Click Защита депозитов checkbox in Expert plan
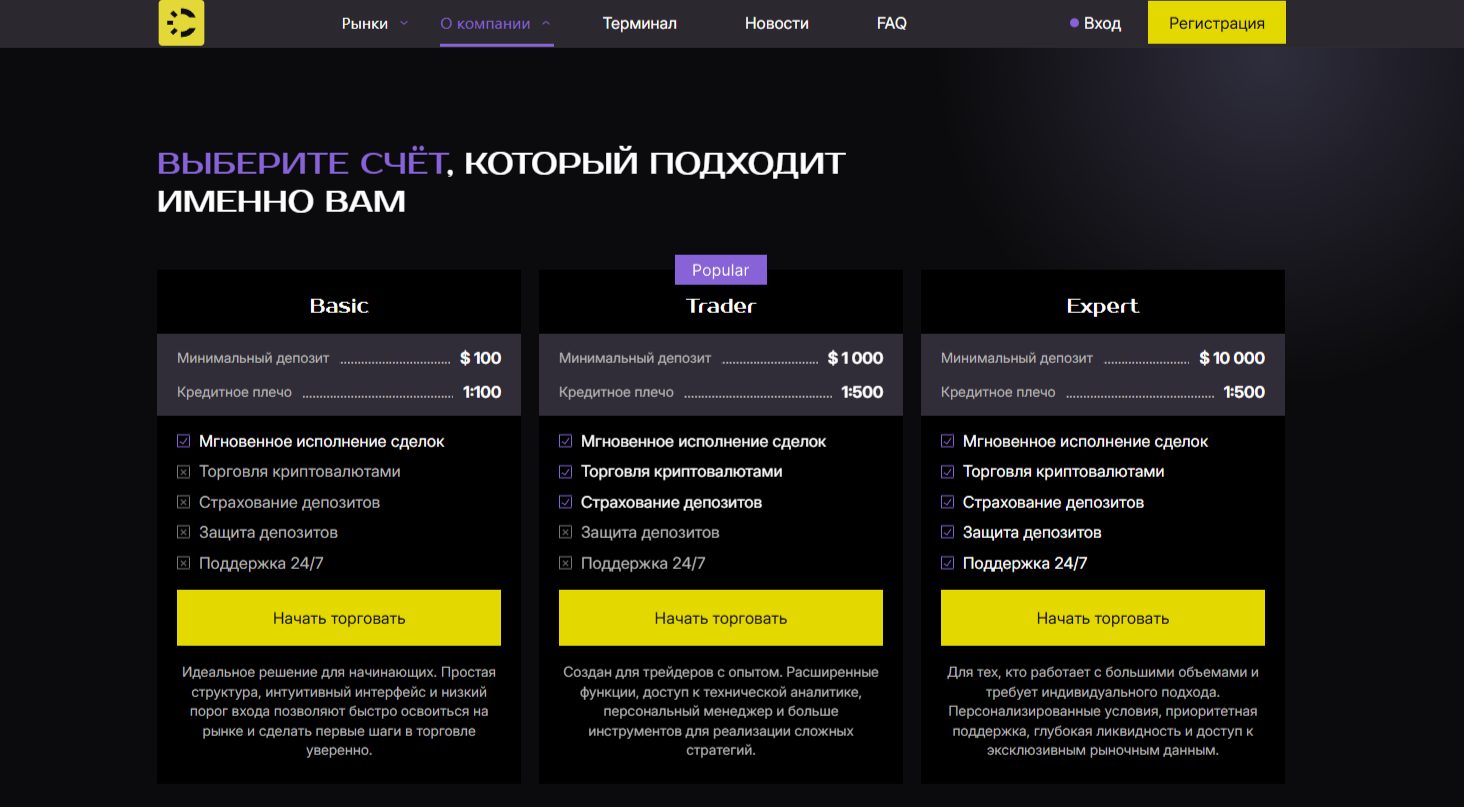This screenshot has width=1464, height=807. 947,532
